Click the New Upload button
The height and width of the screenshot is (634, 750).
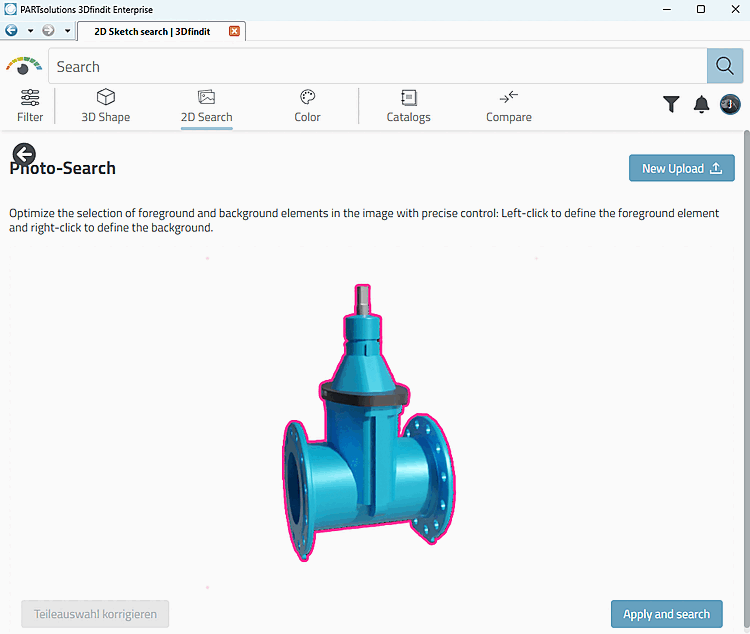click(682, 168)
